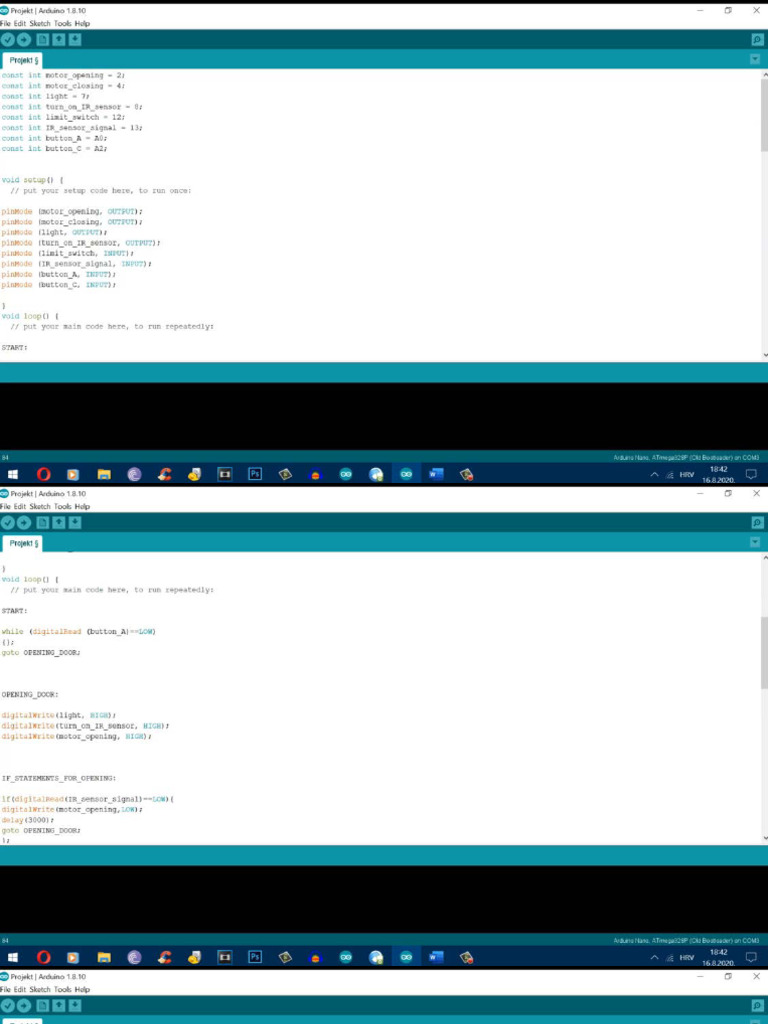Click Upload icon in middle window showing OPENING_DOOR code
Image resolution: width=768 pixels, height=1024 pixels.
tap(24, 522)
